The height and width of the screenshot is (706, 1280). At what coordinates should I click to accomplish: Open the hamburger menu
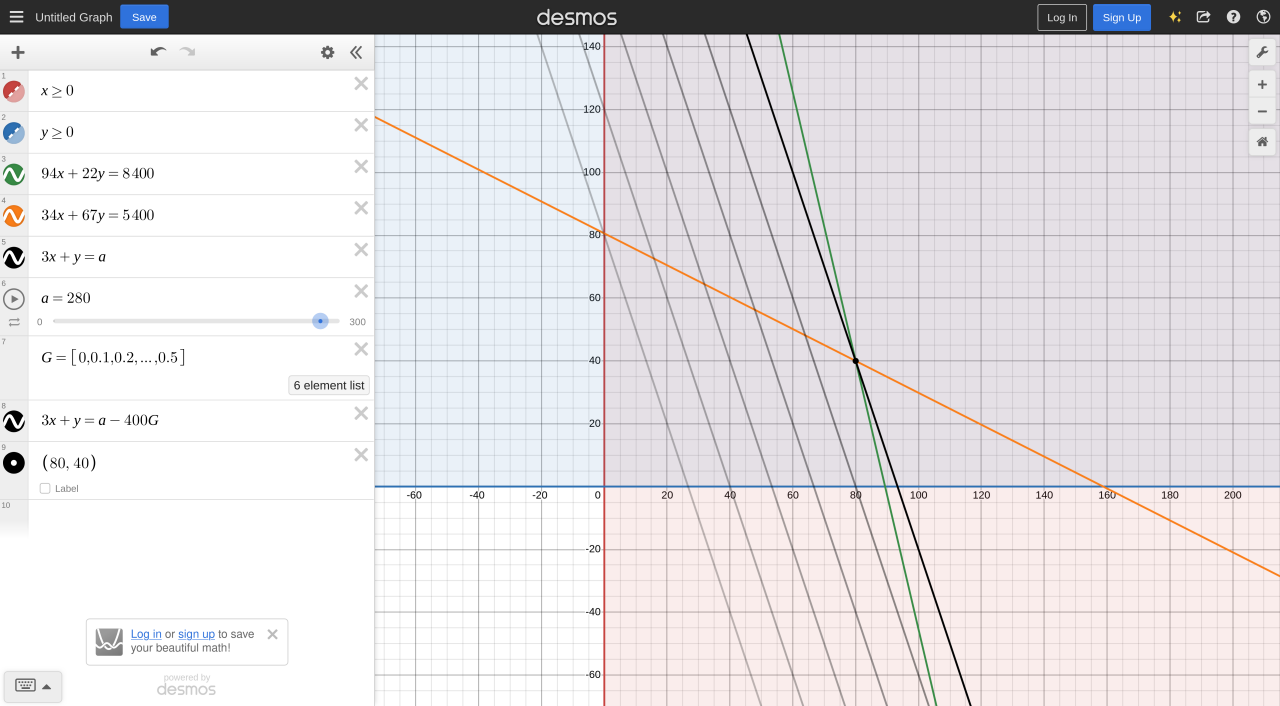point(16,17)
